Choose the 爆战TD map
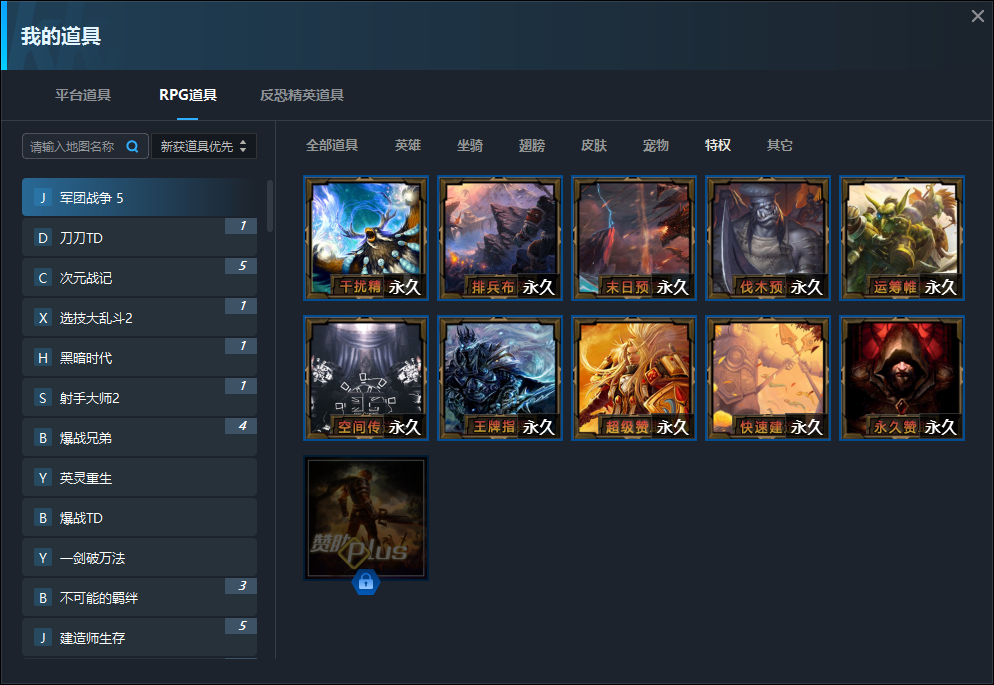 [139, 518]
